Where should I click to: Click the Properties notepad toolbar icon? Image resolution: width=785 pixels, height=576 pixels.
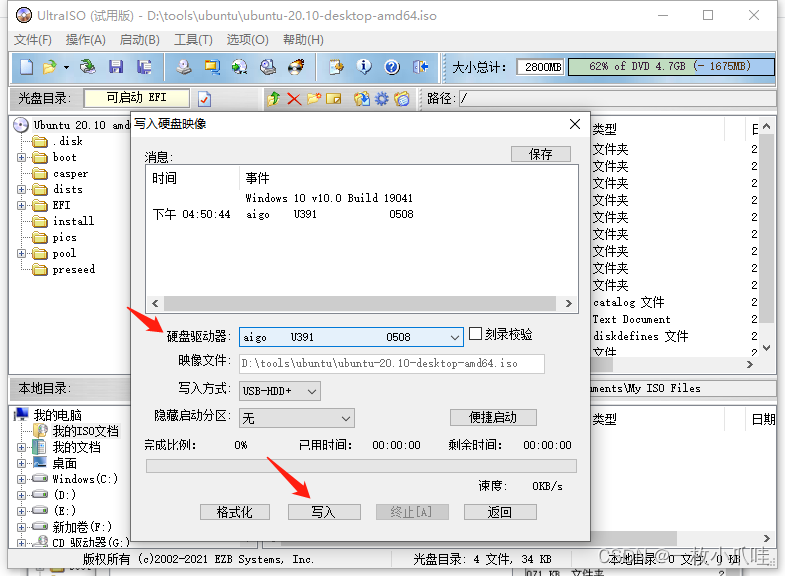tap(336, 67)
